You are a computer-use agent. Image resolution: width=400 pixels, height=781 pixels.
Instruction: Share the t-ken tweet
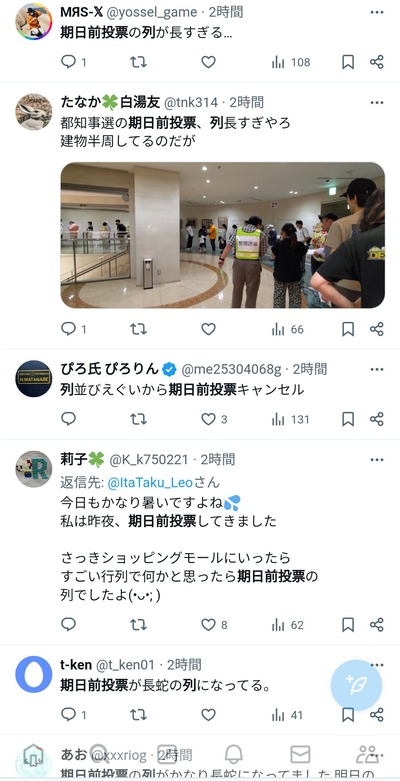click(377, 715)
